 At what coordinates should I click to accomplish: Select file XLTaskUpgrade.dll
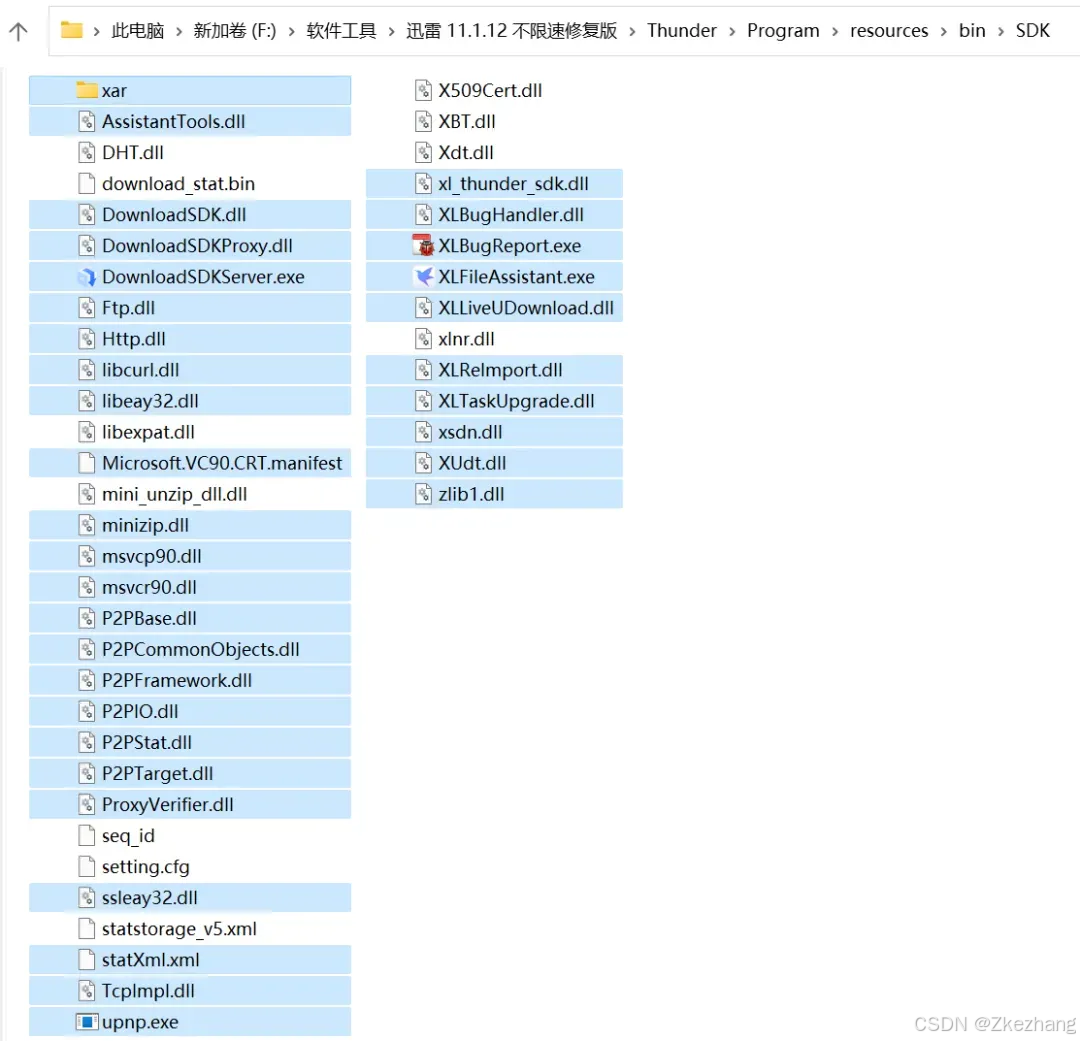(x=495, y=401)
